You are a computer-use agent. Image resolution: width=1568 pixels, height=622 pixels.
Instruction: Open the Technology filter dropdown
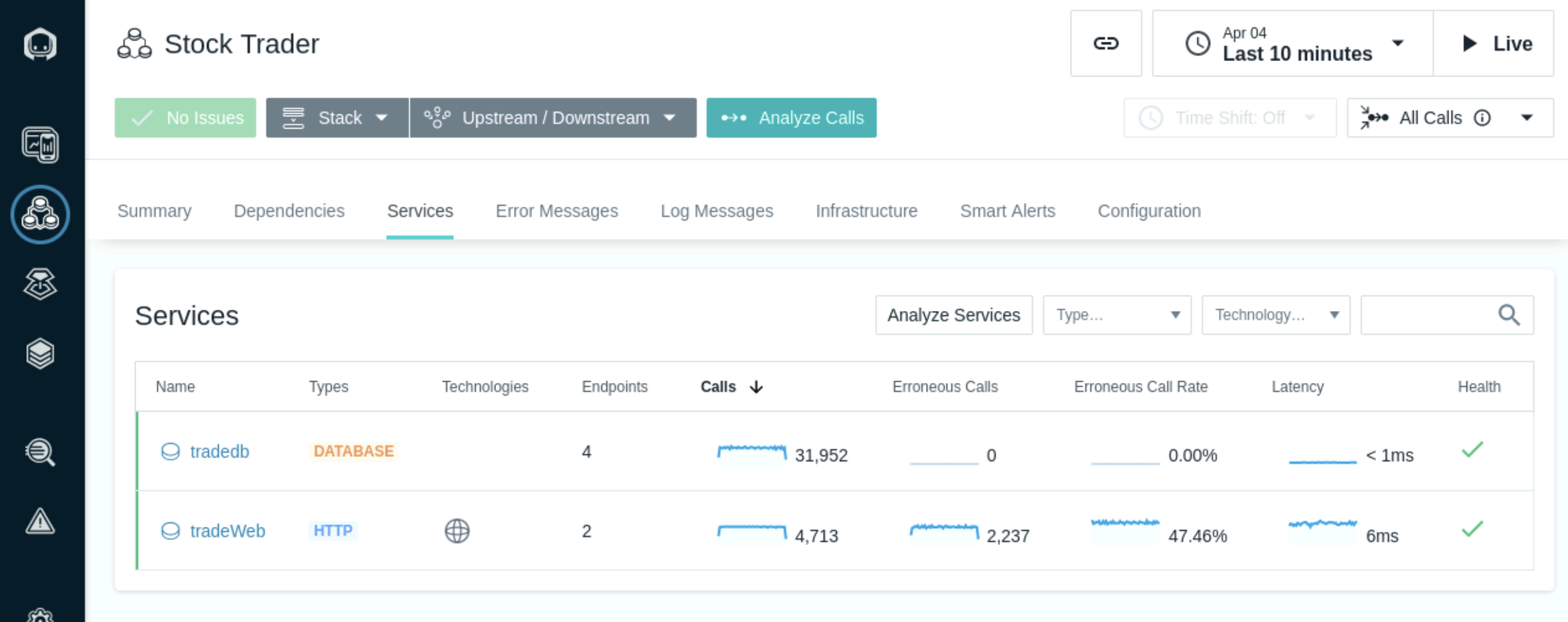(1276, 315)
